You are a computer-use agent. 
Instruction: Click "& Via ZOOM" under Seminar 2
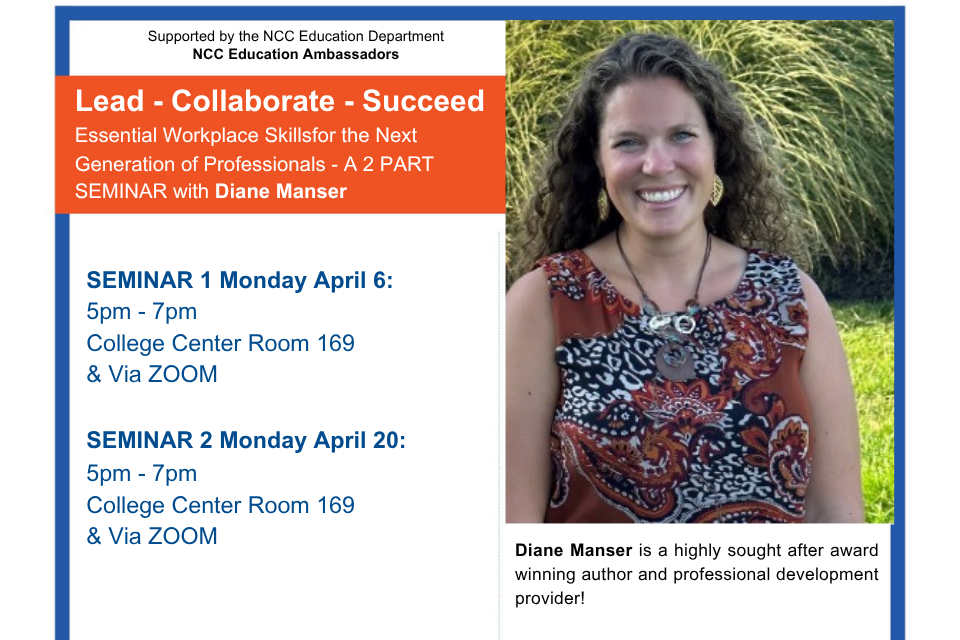(x=151, y=536)
